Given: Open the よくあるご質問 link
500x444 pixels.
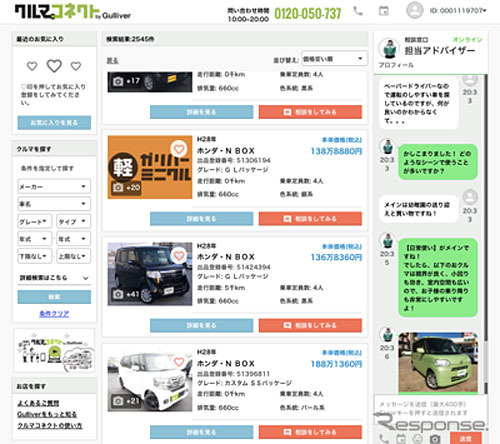Looking at the screenshot, I should click(x=38, y=403).
